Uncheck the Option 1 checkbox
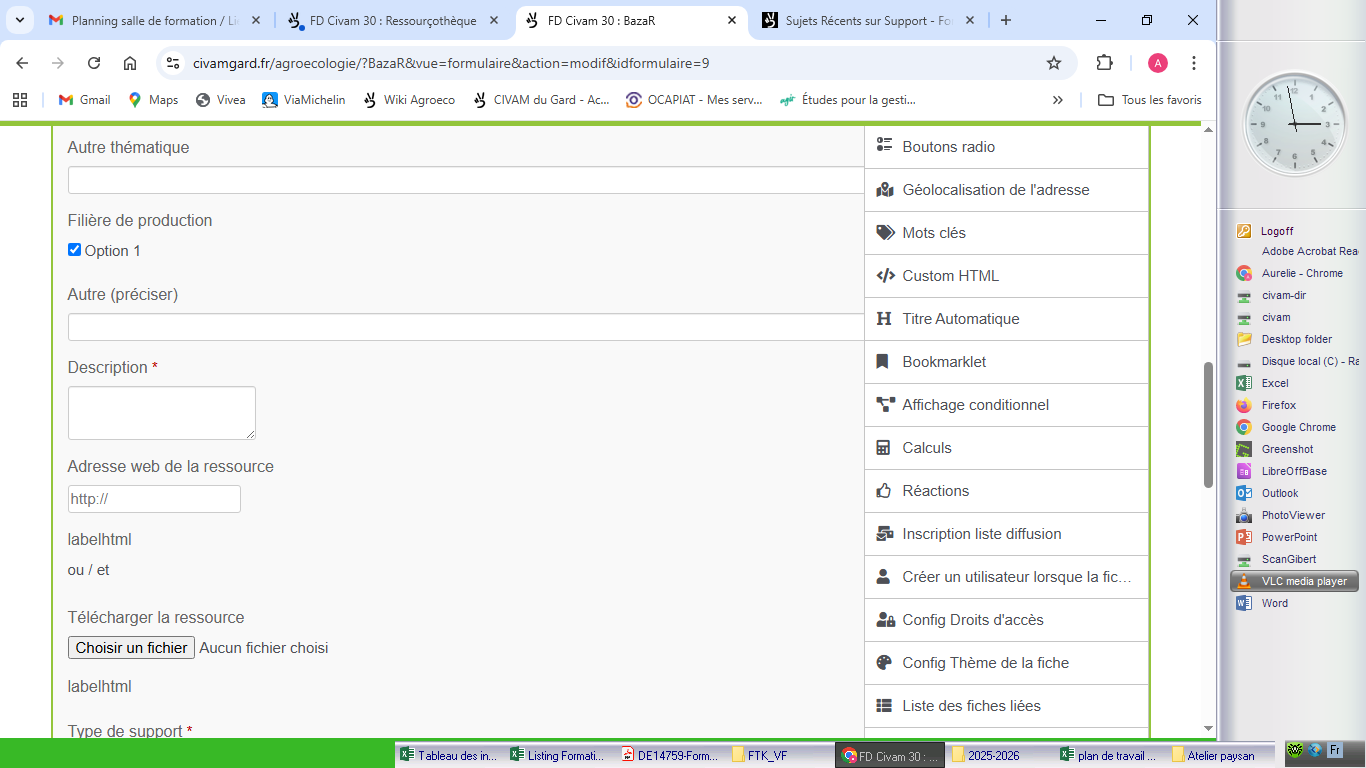 tap(74, 250)
